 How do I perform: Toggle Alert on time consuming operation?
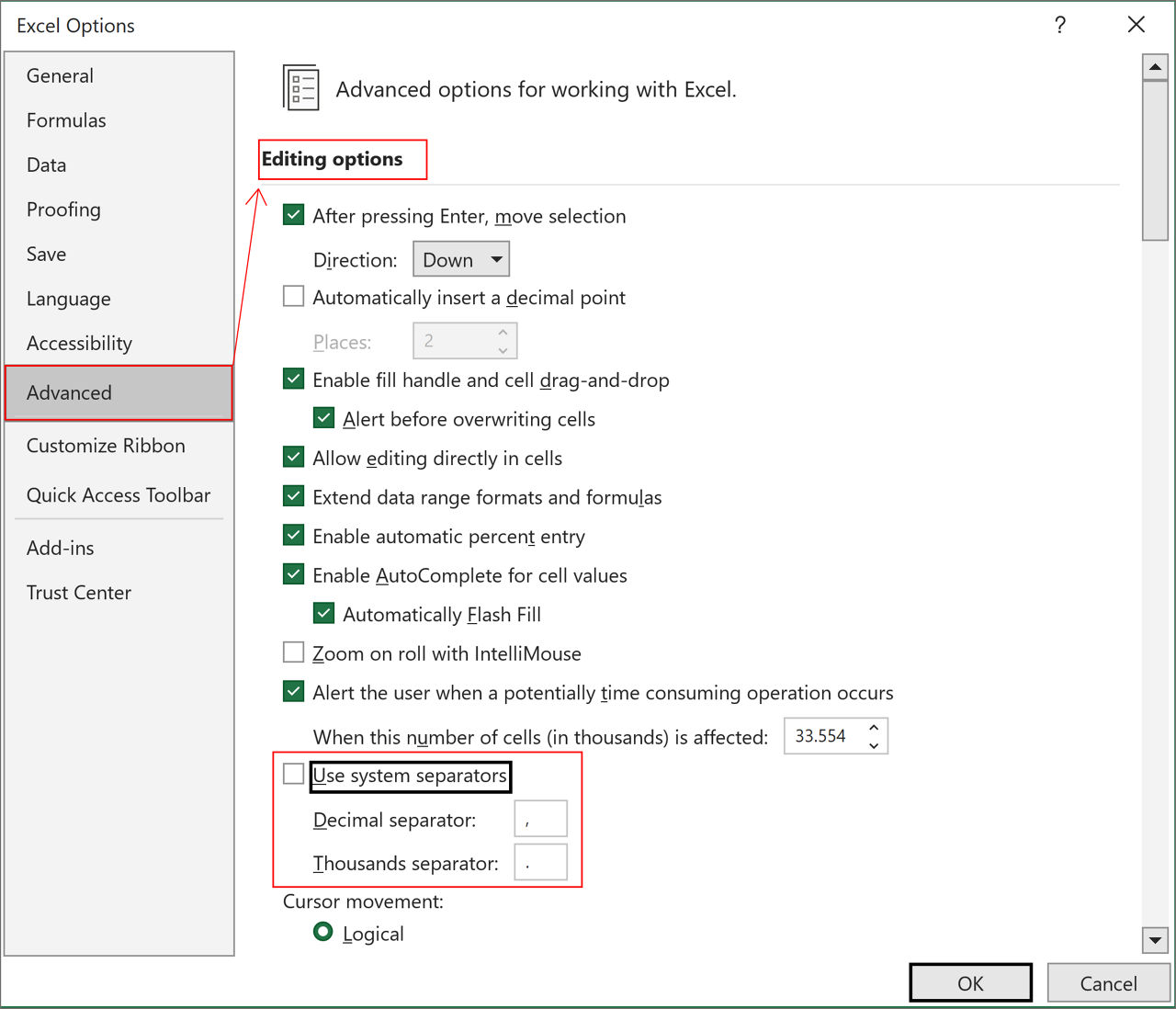coord(293,691)
